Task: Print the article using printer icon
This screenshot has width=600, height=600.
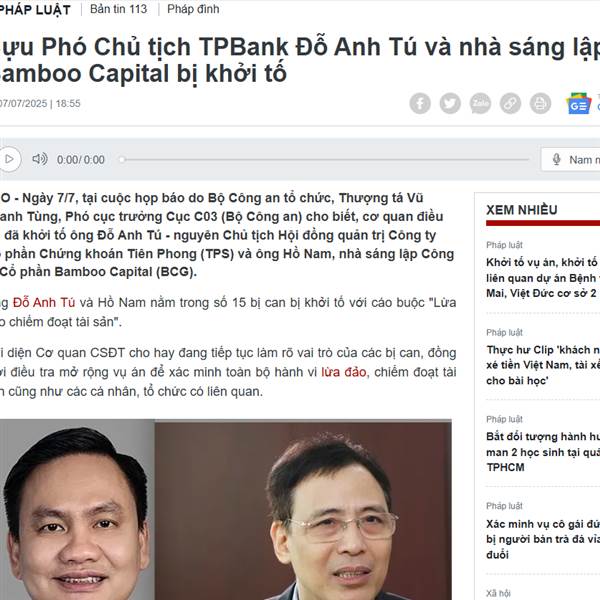Action: click(x=540, y=103)
